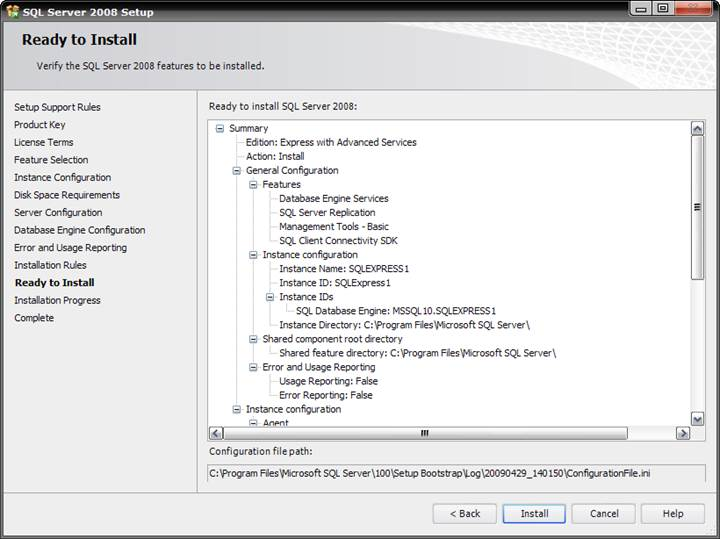
Task: Go back with the < Back button
Action: point(465,513)
